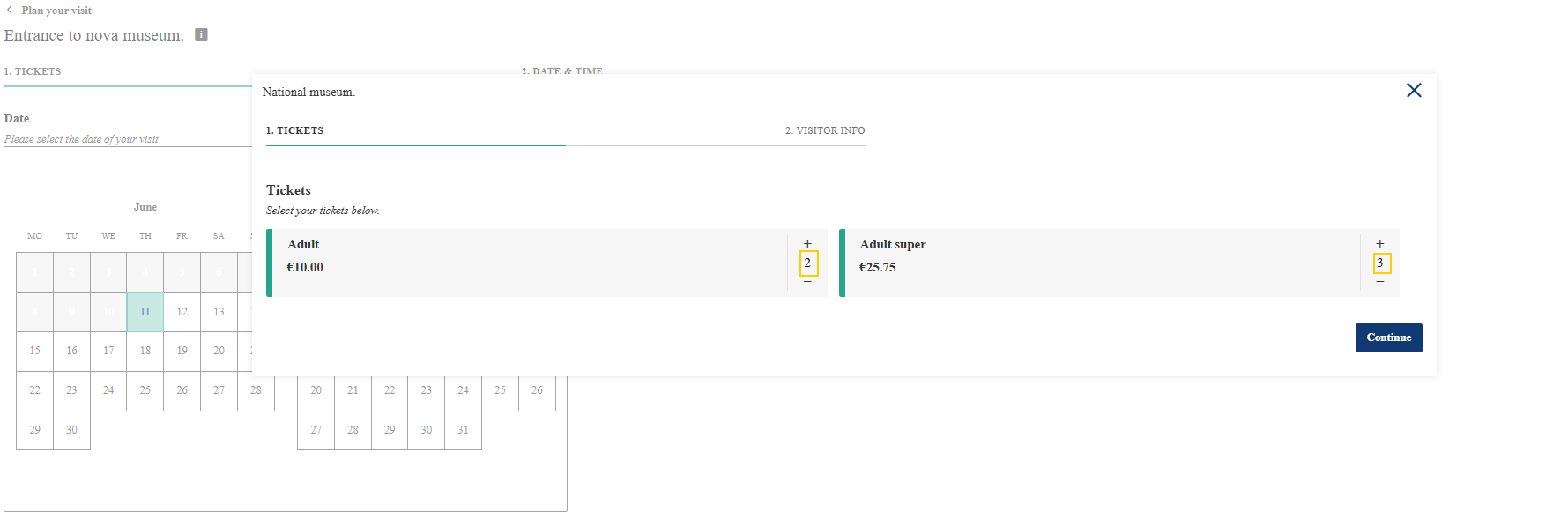Click the 'Select your tickets below.' text

(323, 211)
